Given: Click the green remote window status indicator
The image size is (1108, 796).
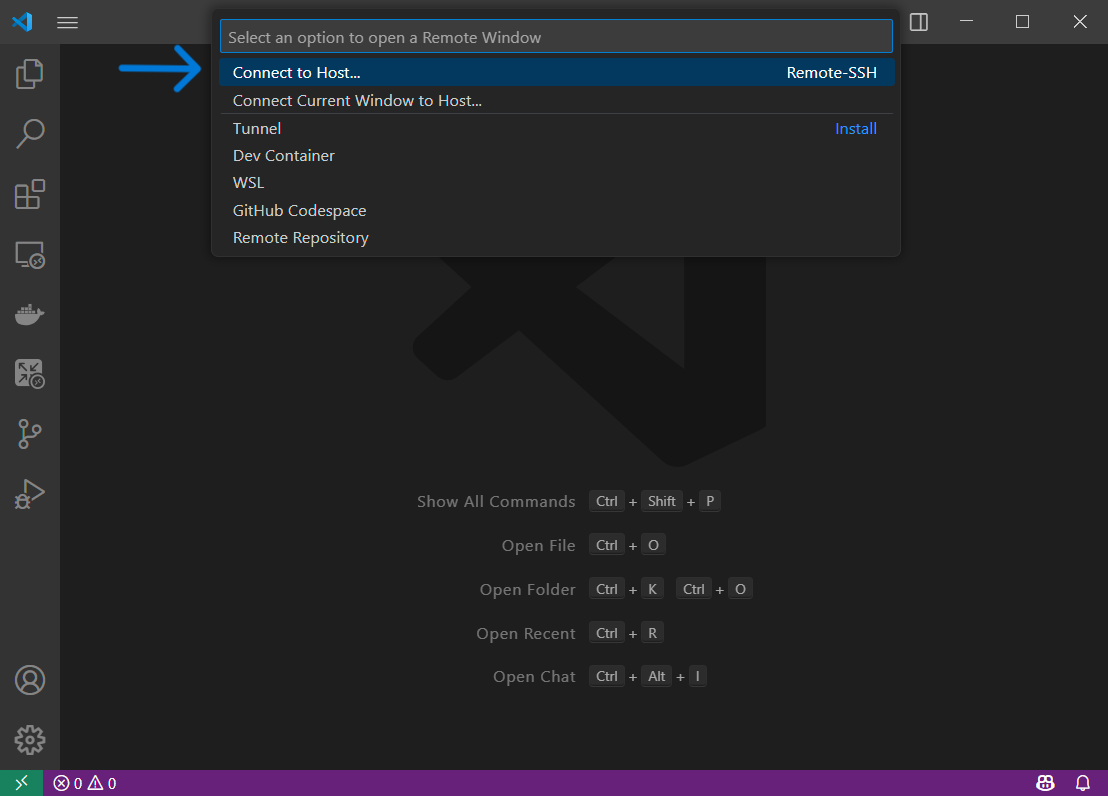Looking at the screenshot, I should (21, 783).
